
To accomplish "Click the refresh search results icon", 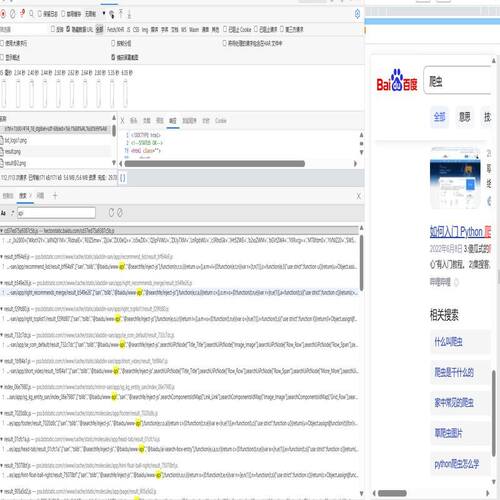I will pos(111,212).
